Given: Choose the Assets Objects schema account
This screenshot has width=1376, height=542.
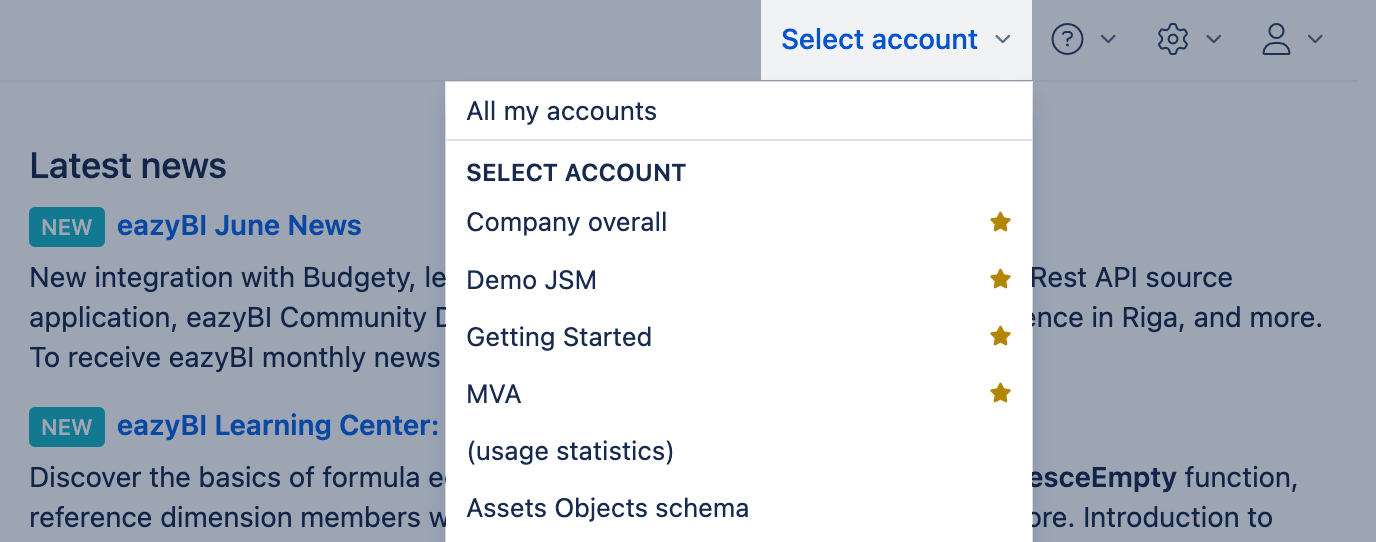Looking at the screenshot, I should tap(608, 508).
